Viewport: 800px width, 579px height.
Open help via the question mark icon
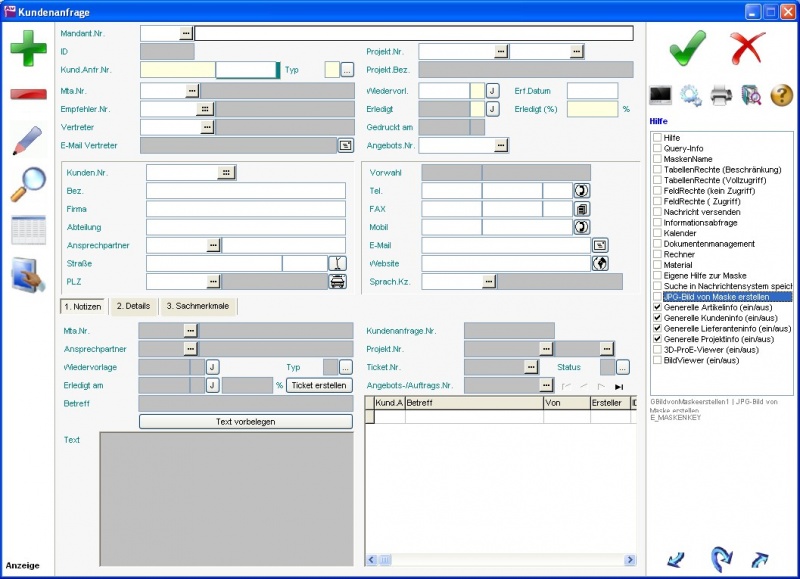[782, 96]
